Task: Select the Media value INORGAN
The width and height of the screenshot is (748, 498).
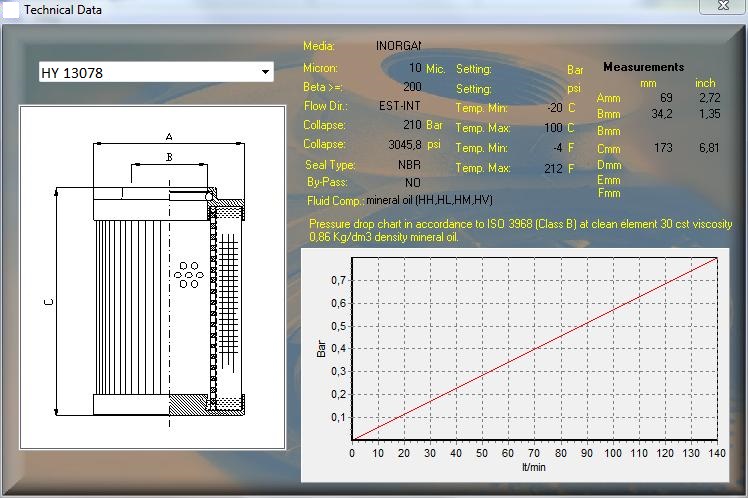Action: pyautogui.click(x=399, y=46)
